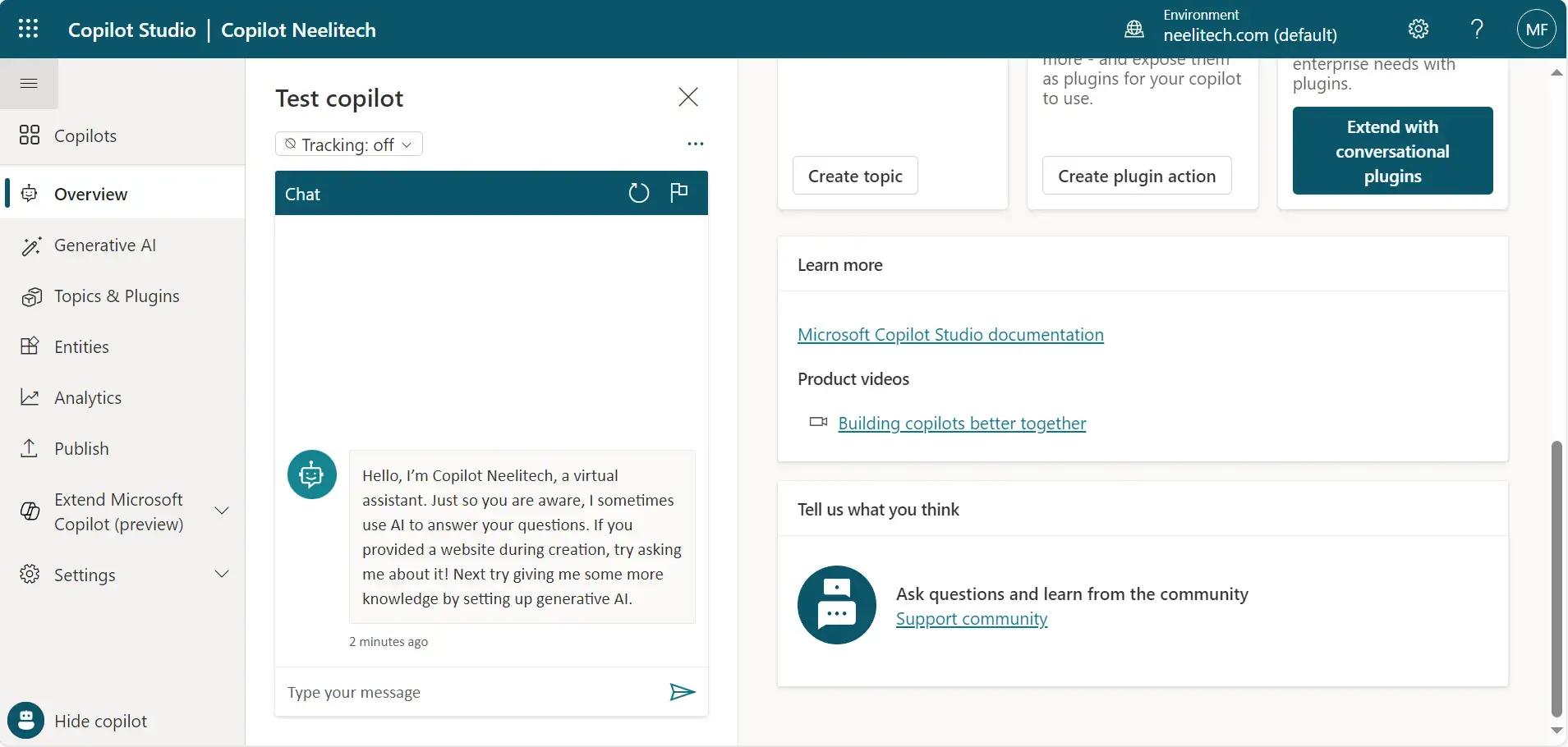Open Building copilots better together video link
The width and height of the screenshot is (1568, 747).
tap(962, 423)
